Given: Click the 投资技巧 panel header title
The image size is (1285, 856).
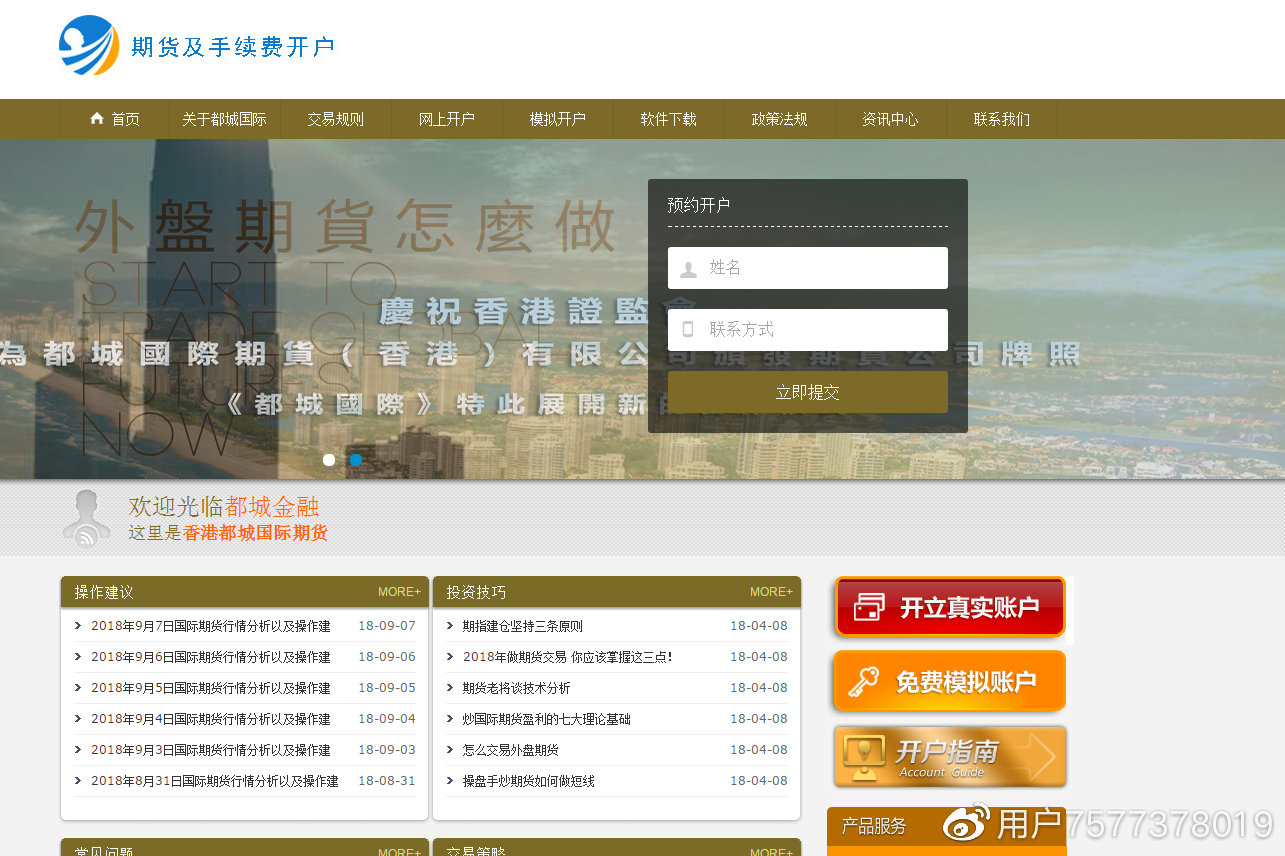Looking at the screenshot, I should coord(476,592).
